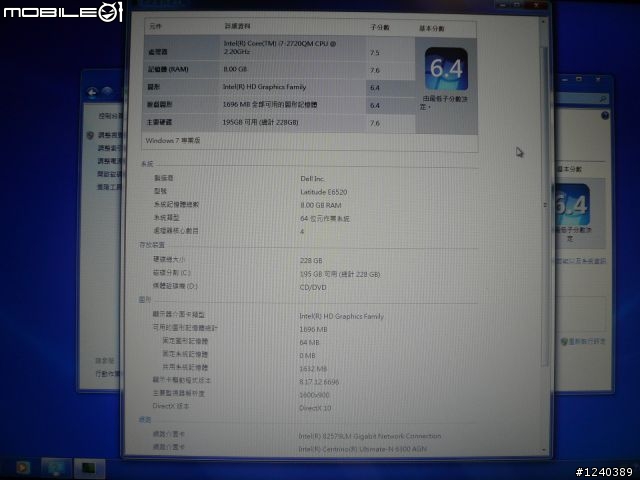The width and height of the screenshot is (640, 480).
Task: Click the 6.4 base score badge in front window
Action: click(446, 69)
